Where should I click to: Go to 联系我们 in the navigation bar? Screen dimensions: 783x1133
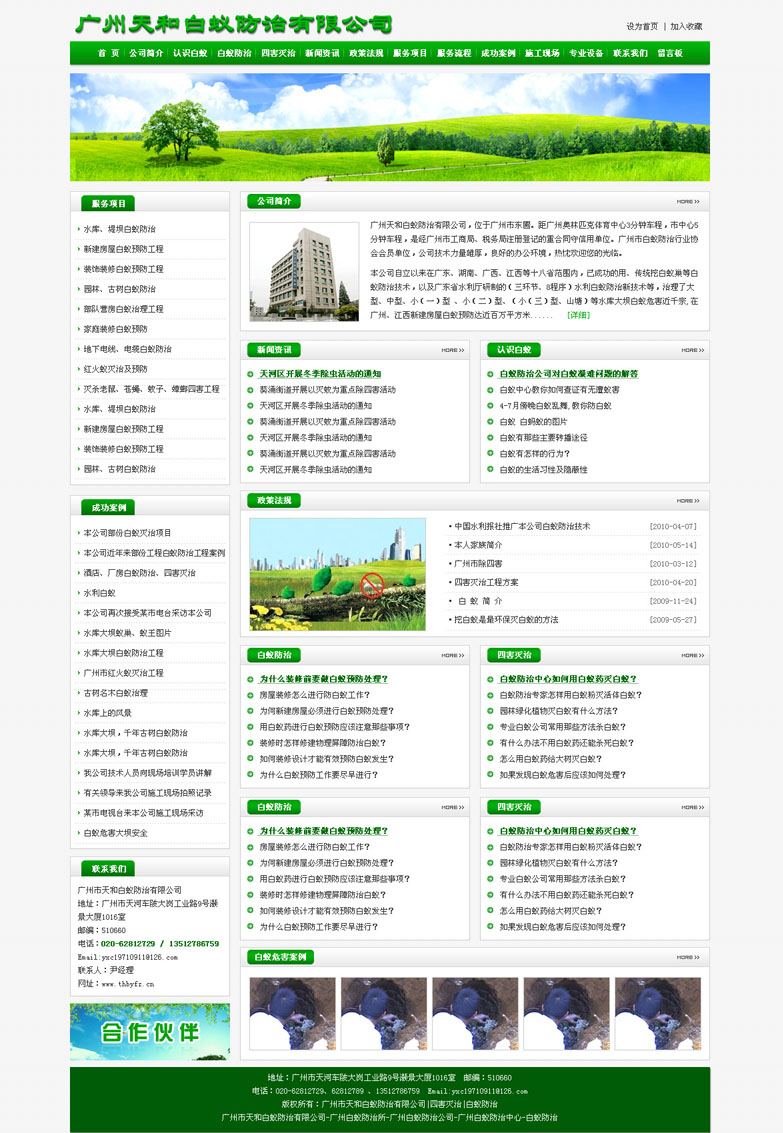(x=630, y=53)
